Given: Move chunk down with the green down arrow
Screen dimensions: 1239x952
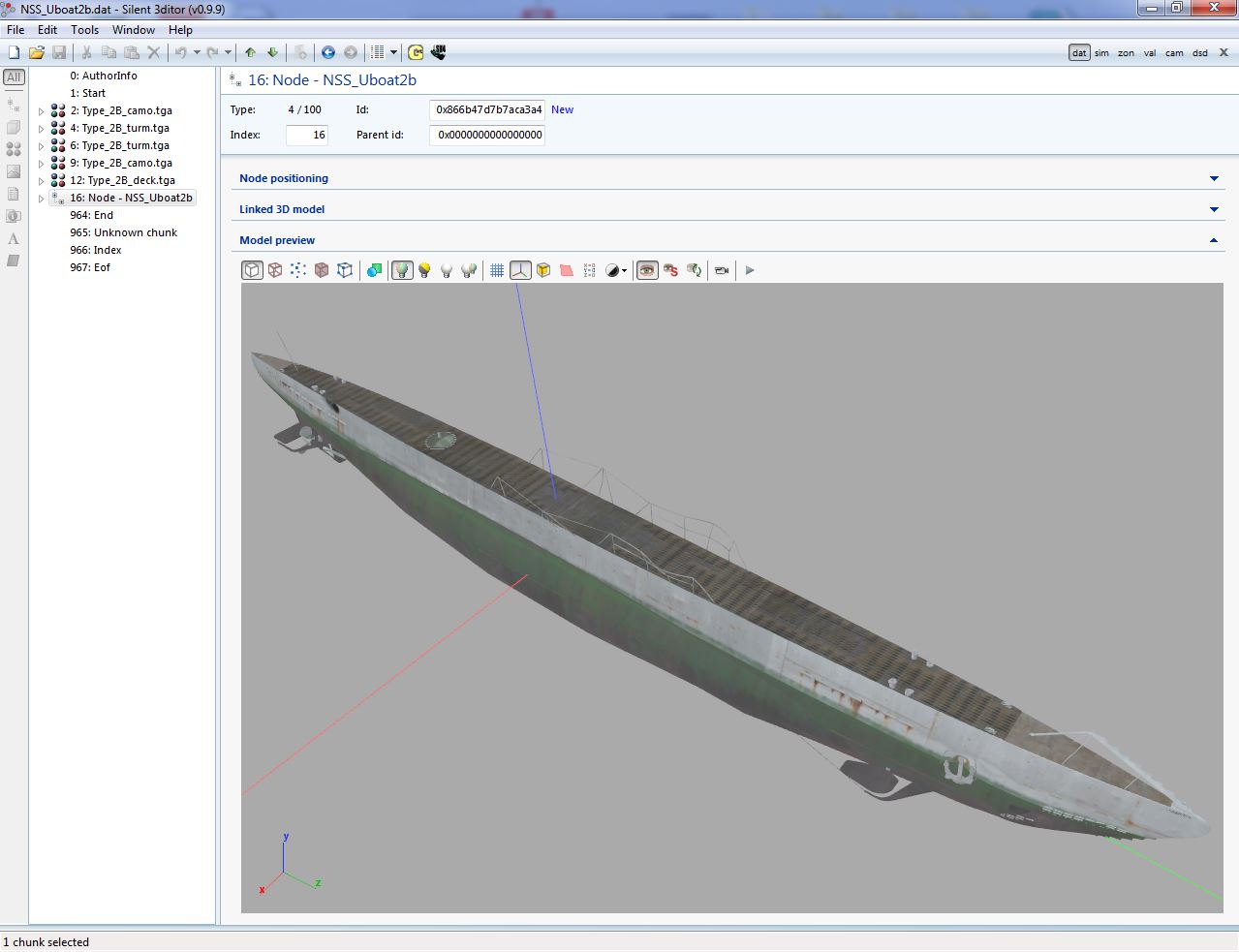Looking at the screenshot, I should pyautogui.click(x=272, y=52).
